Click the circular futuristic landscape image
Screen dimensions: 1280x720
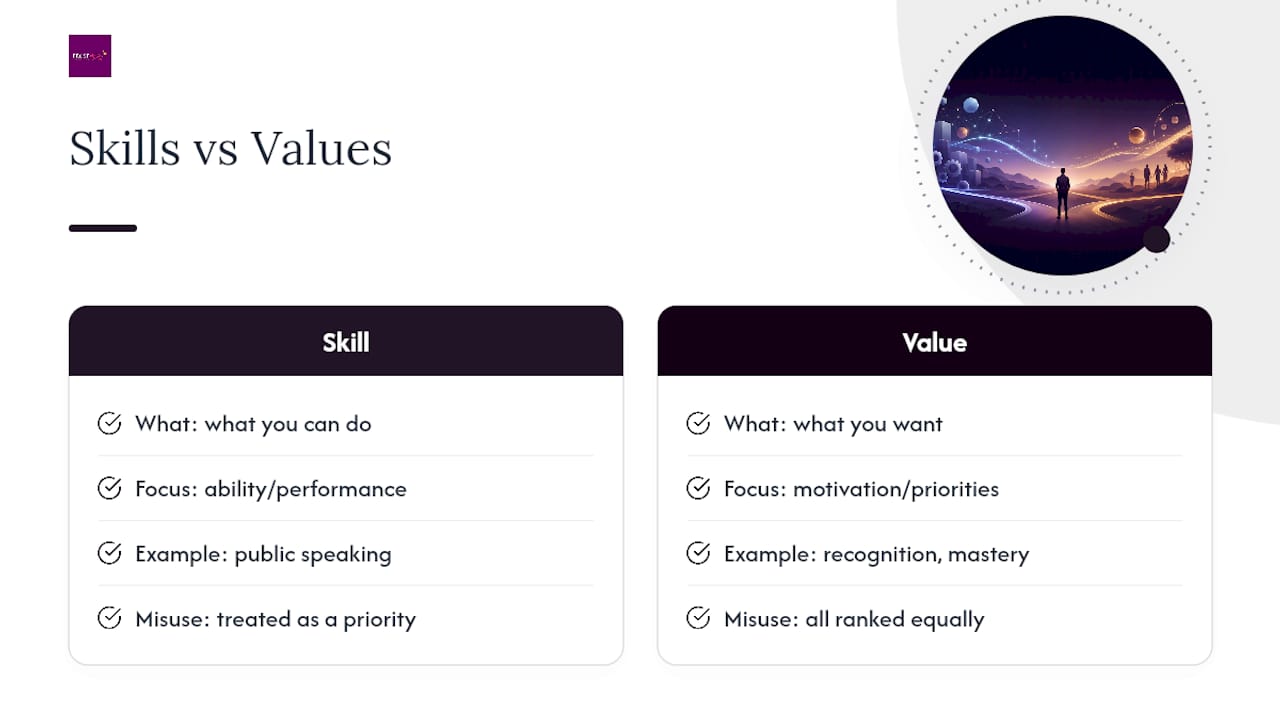[x=1062, y=145]
